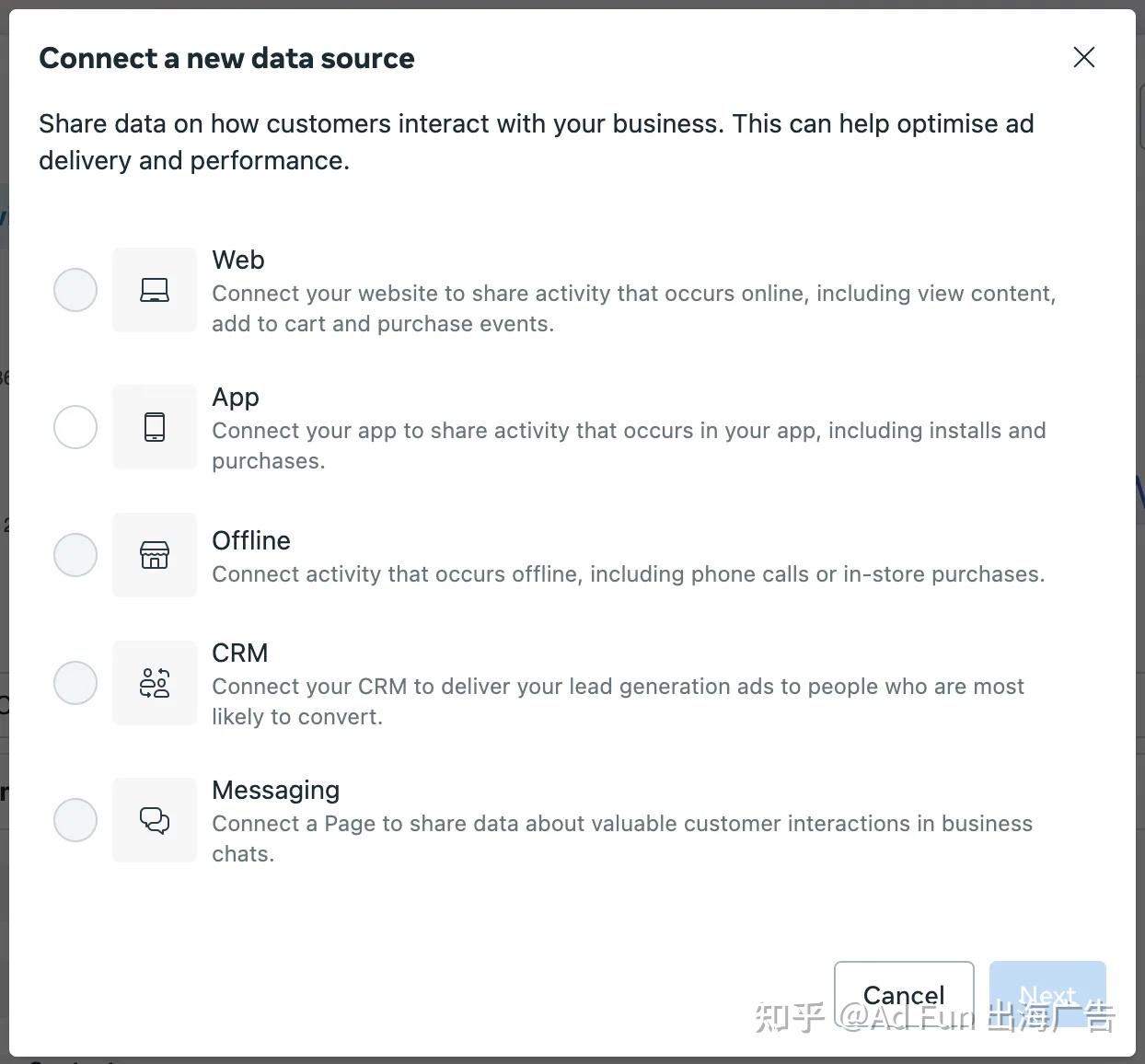
Task: Click the 'Connect your website' description text
Action: [x=634, y=308]
